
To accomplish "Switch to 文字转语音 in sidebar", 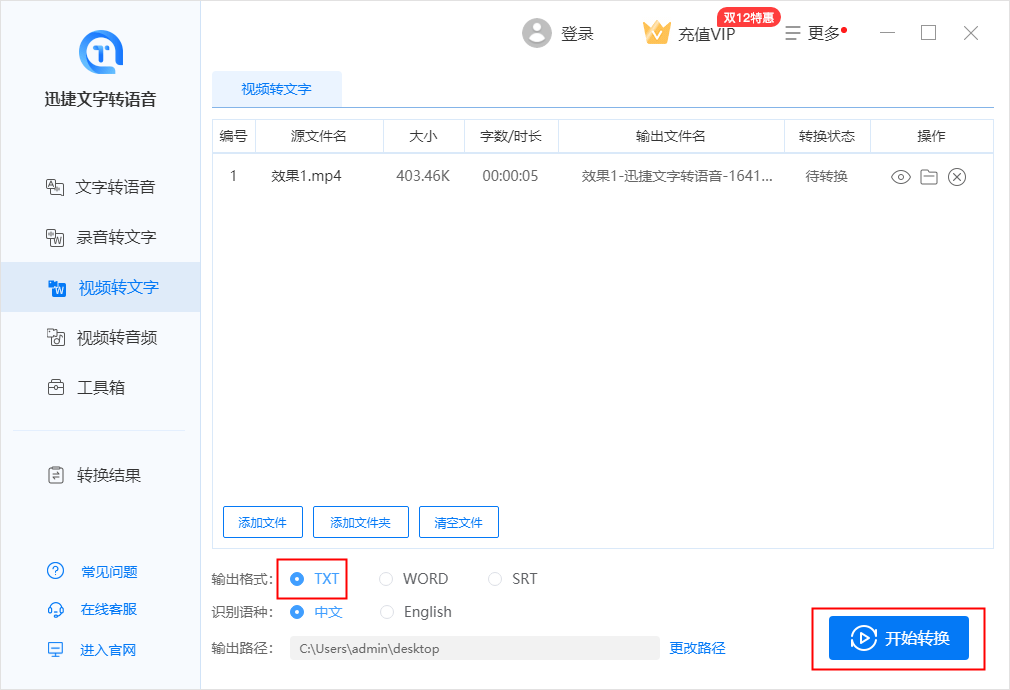I will pos(115,187).
